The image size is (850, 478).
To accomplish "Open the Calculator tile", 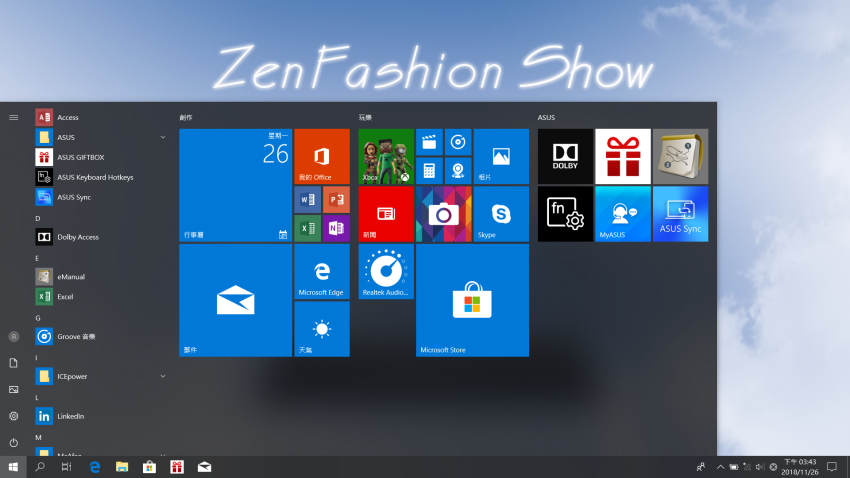I will pyautogui.click(x=429, y=171).
